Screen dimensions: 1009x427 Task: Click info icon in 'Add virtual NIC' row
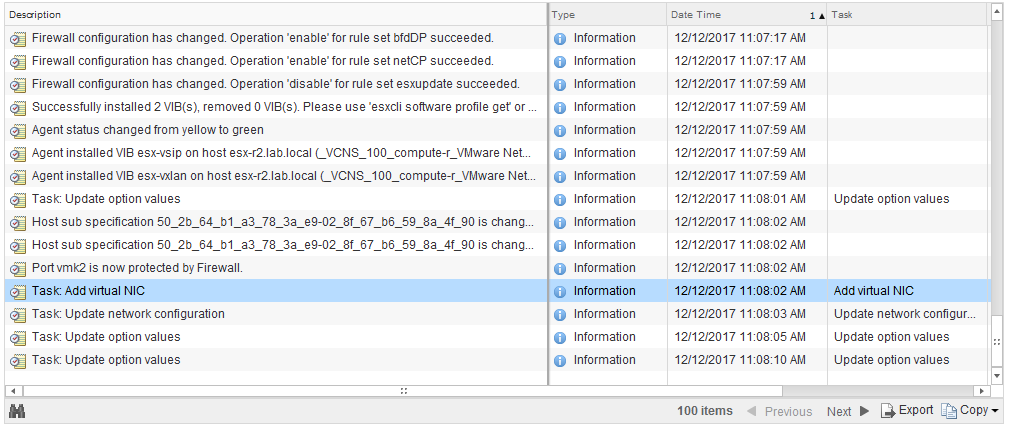(x=560, y=291)
